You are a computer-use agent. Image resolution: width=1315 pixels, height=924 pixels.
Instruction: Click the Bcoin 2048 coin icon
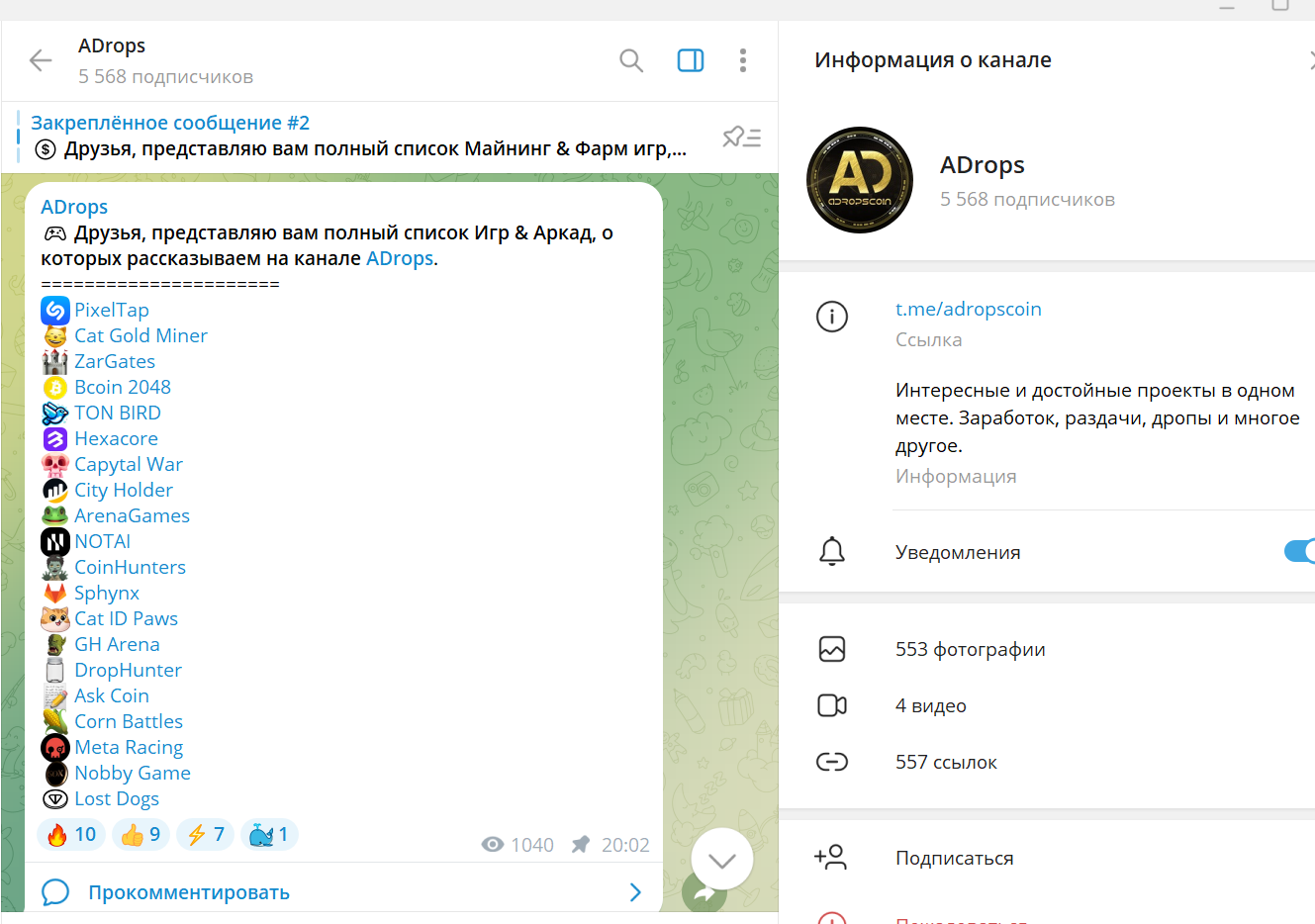(x=55, y=387)
